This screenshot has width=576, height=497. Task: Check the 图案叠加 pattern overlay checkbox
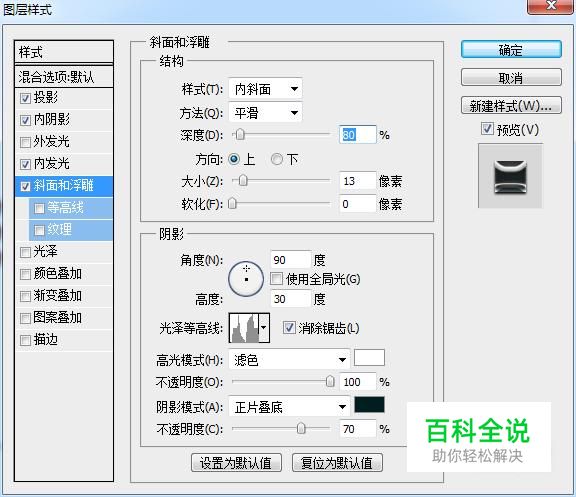(25, 318)
